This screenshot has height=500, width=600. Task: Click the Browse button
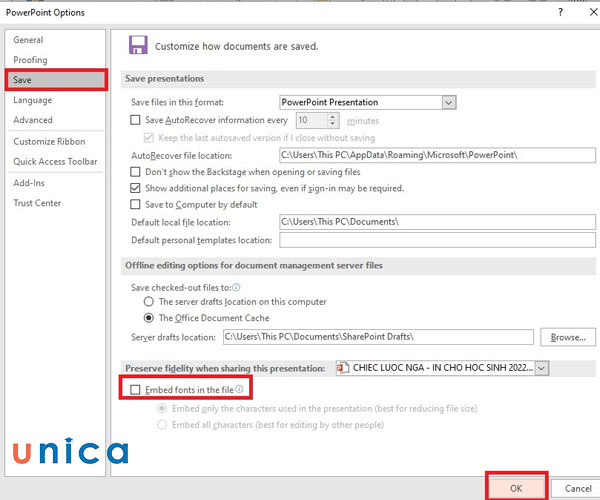coord(568,337)
